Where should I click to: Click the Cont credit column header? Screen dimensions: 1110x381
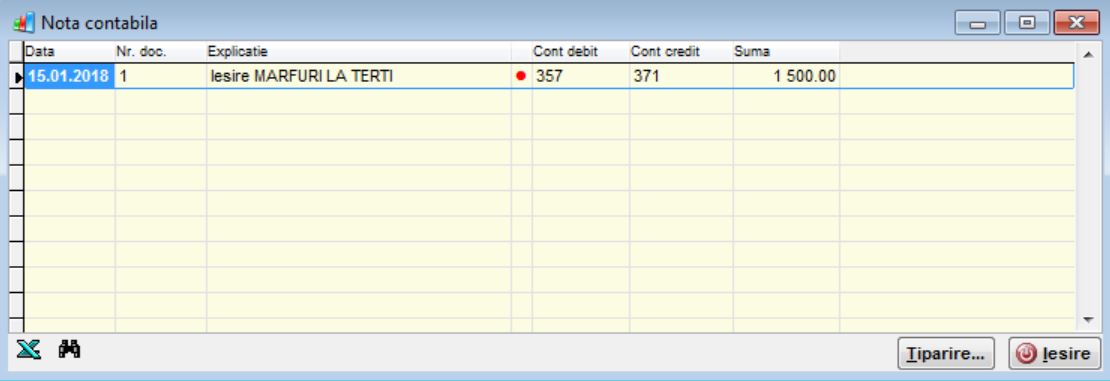tap(681, 52)
